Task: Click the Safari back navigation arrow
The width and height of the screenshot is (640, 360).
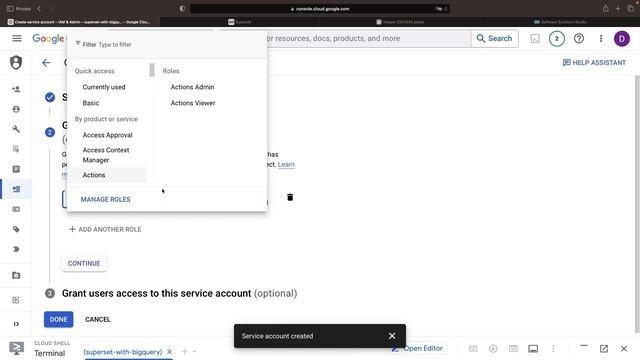Action: click(39, 9)
